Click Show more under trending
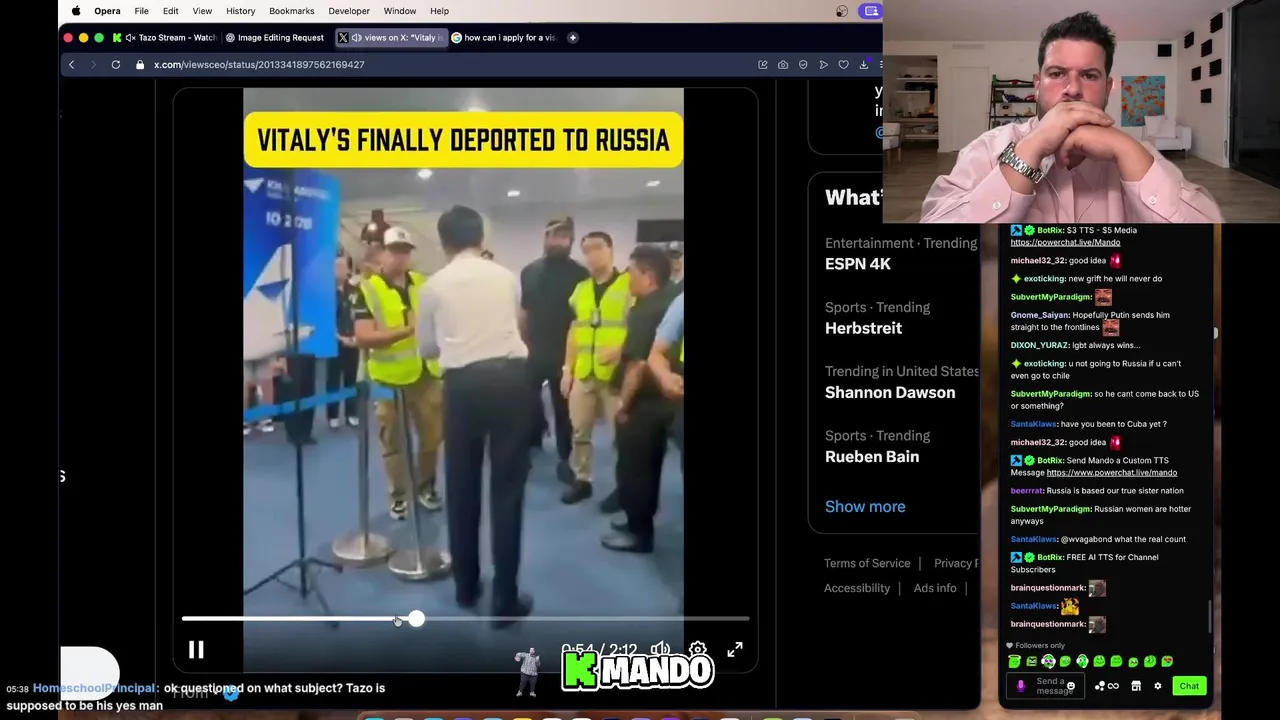Screen dimensions: 1280x720 click(865, 506)
